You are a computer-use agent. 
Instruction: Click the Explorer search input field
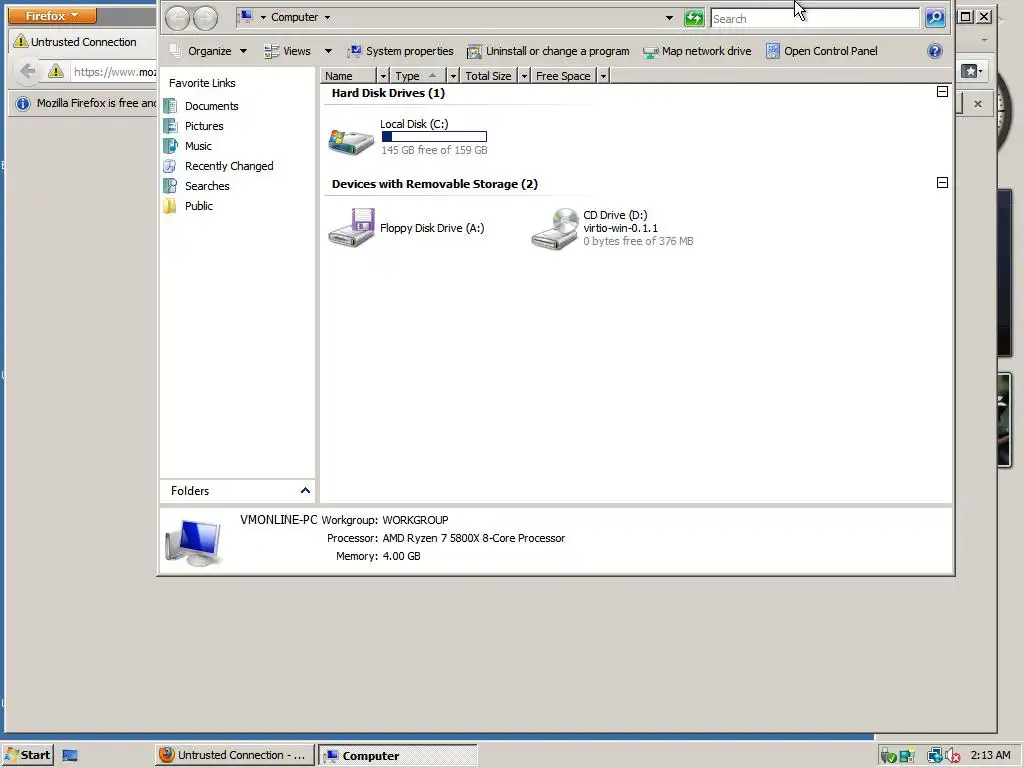tap(814, 18)
